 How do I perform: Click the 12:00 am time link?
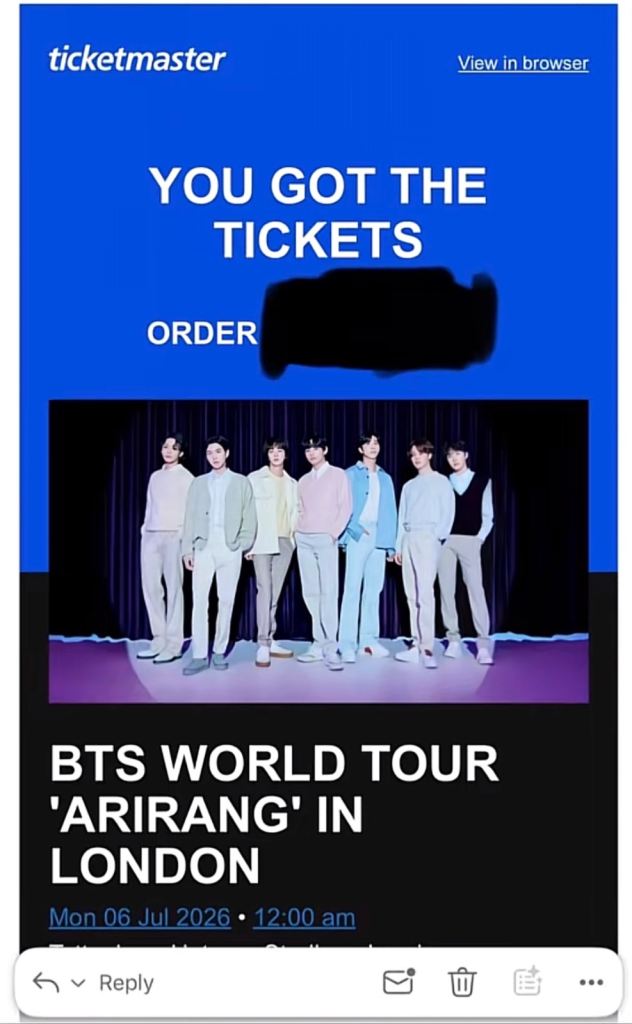click(304, 917)
